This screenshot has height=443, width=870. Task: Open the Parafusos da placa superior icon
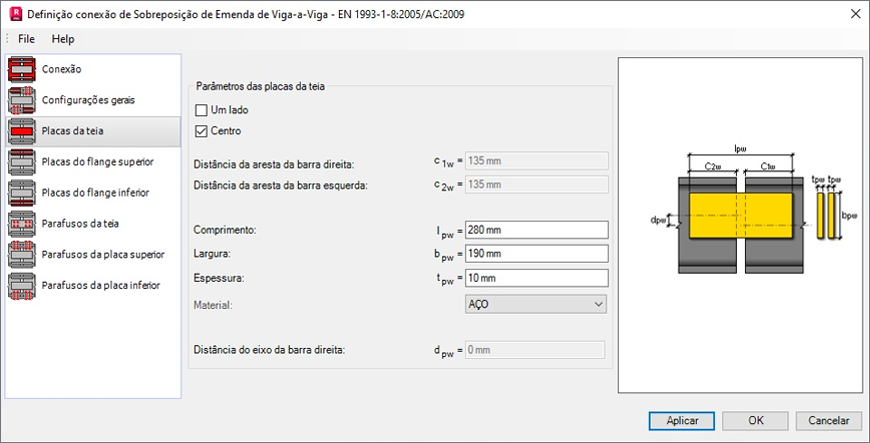tap(22, 255)
